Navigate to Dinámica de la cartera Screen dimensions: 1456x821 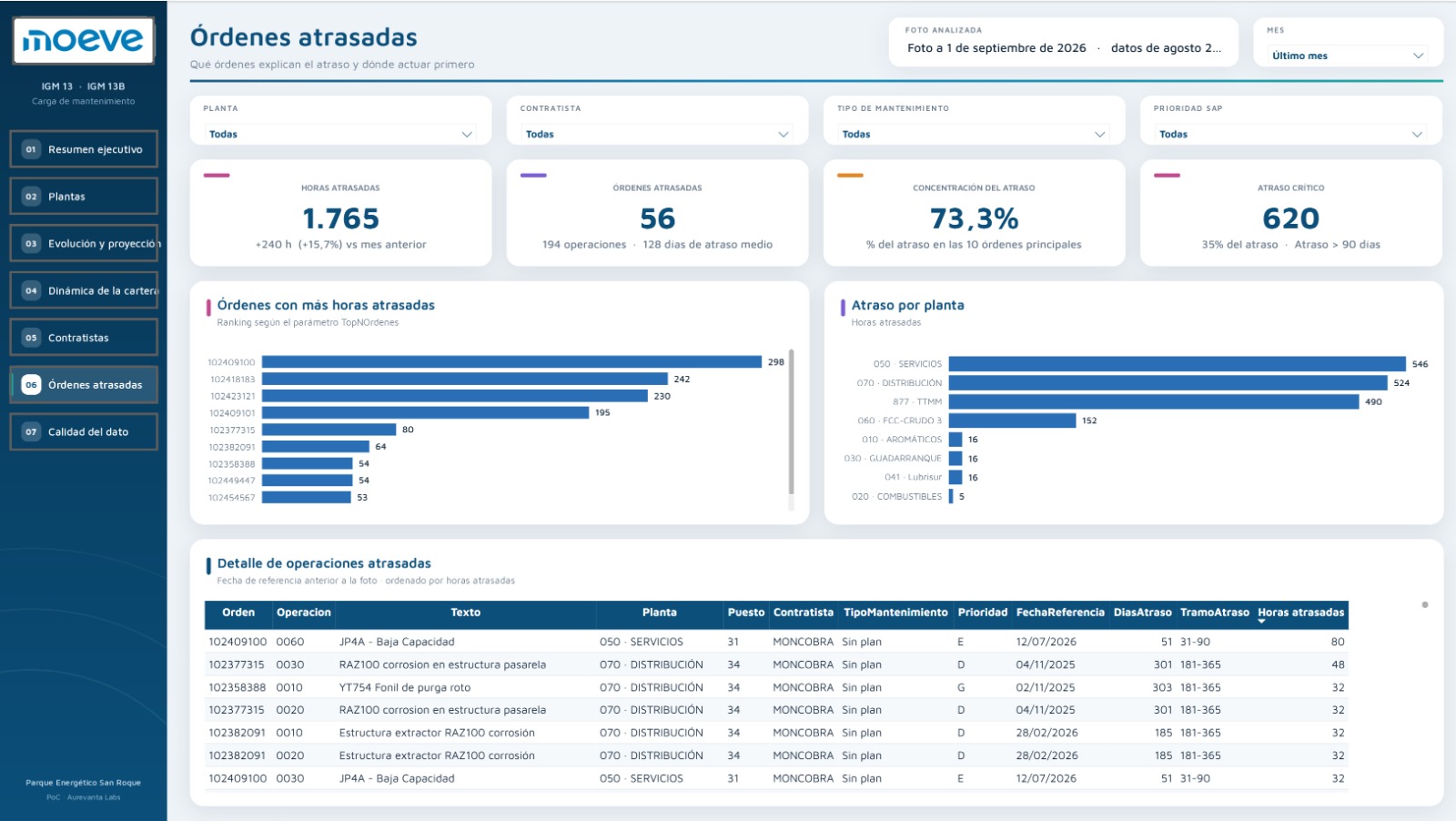pos(84,290)
